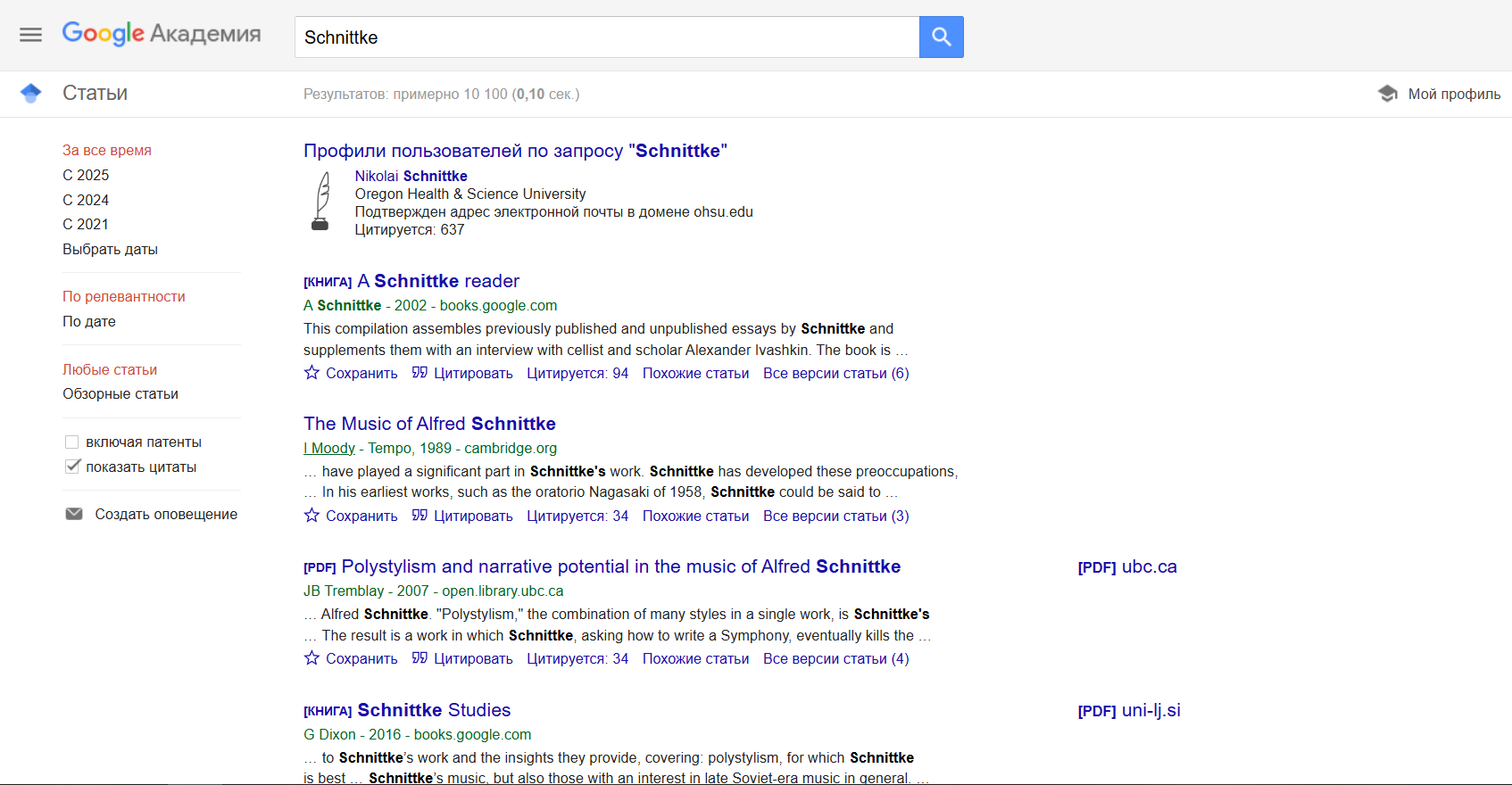Click Все версии статьи (4)
Screen dimensions: 1512x785
click(x=836, y=658)
